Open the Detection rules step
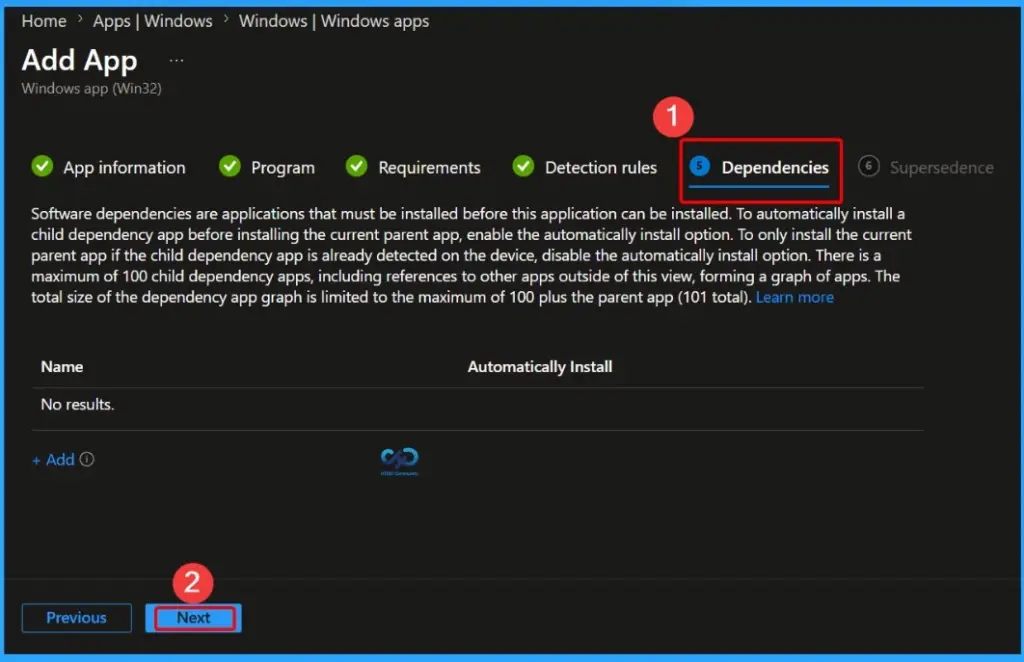 [601, 168]
